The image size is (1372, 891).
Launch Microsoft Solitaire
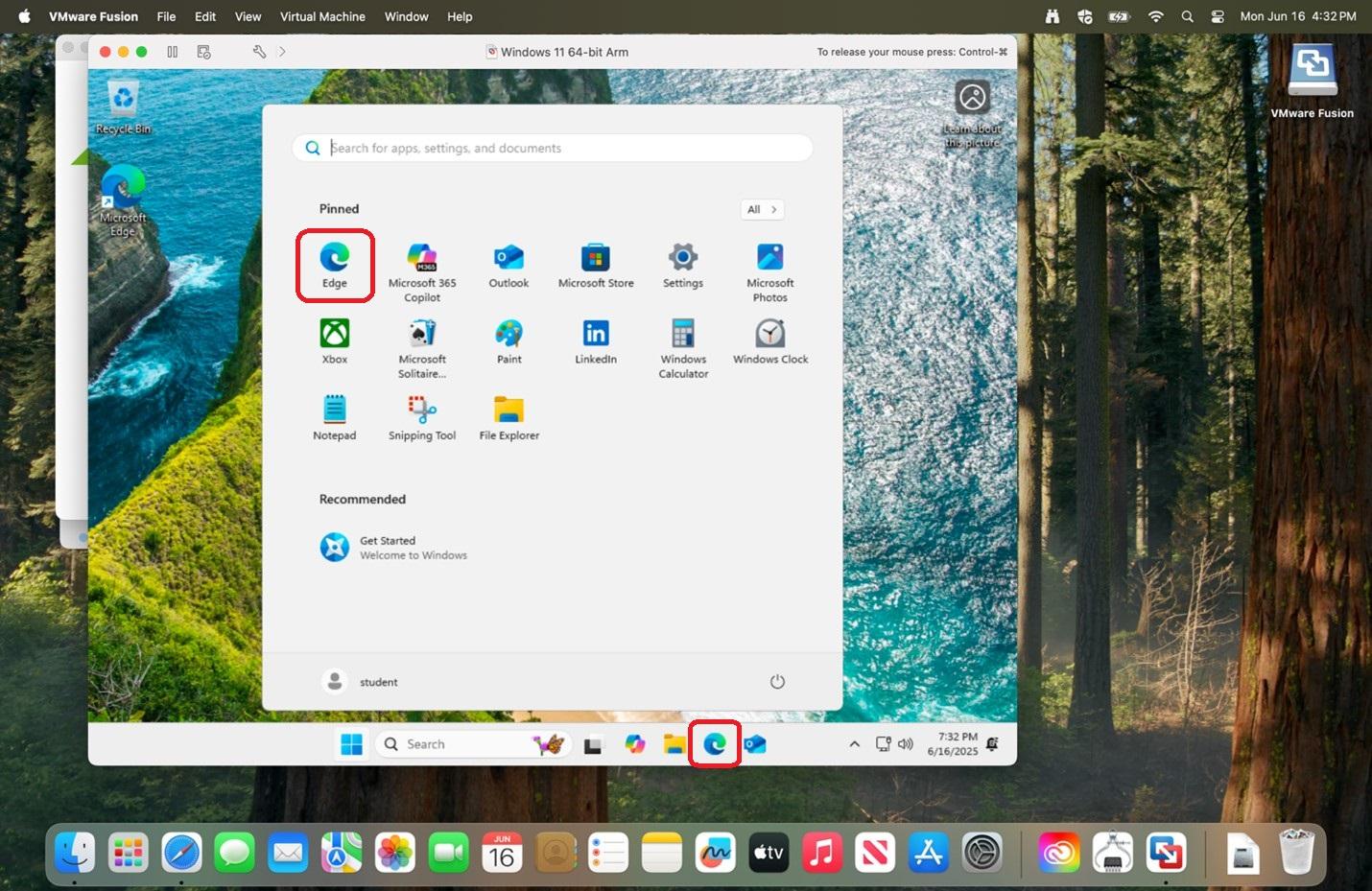click(422, 348)
